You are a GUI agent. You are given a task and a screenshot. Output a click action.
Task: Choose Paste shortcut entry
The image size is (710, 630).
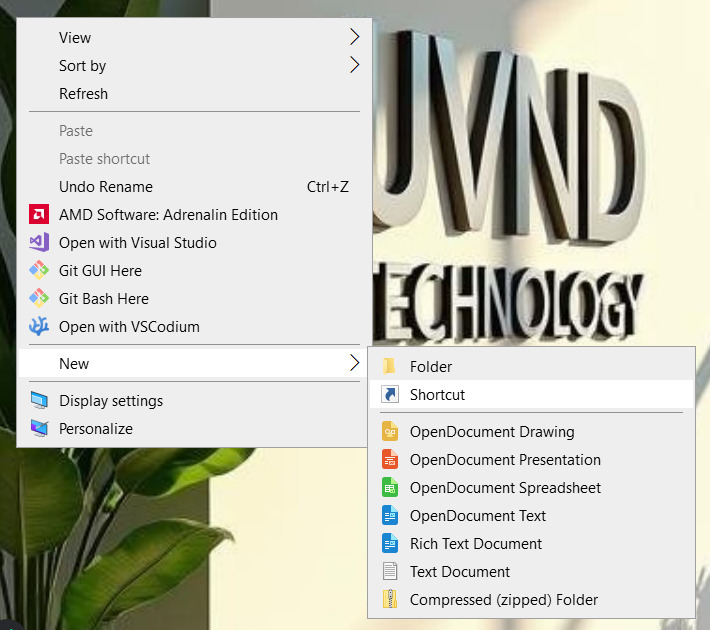coord(194,159)
